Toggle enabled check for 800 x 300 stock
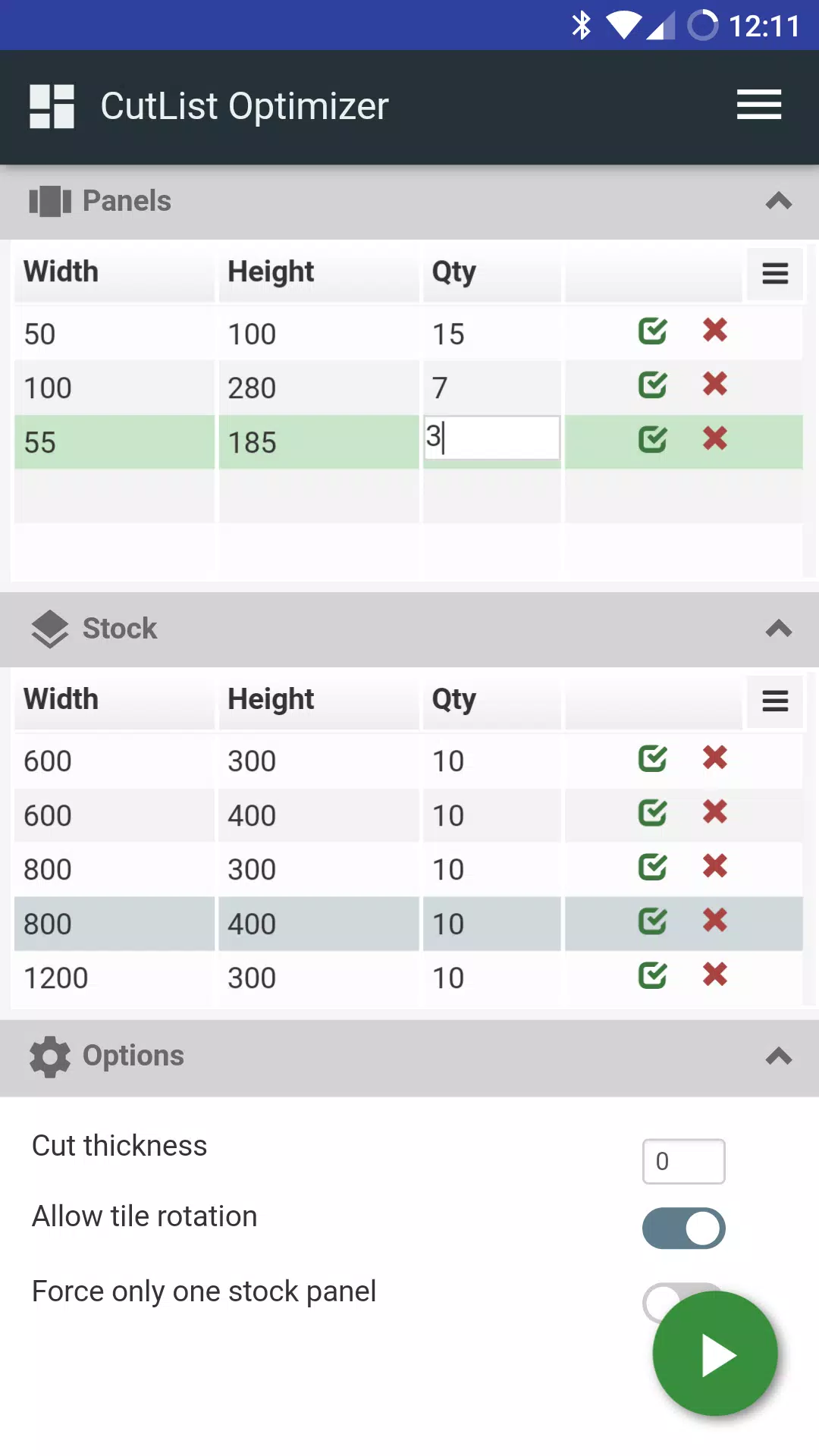This screenshot has width=819, height=1456. [x=652, y=867]
